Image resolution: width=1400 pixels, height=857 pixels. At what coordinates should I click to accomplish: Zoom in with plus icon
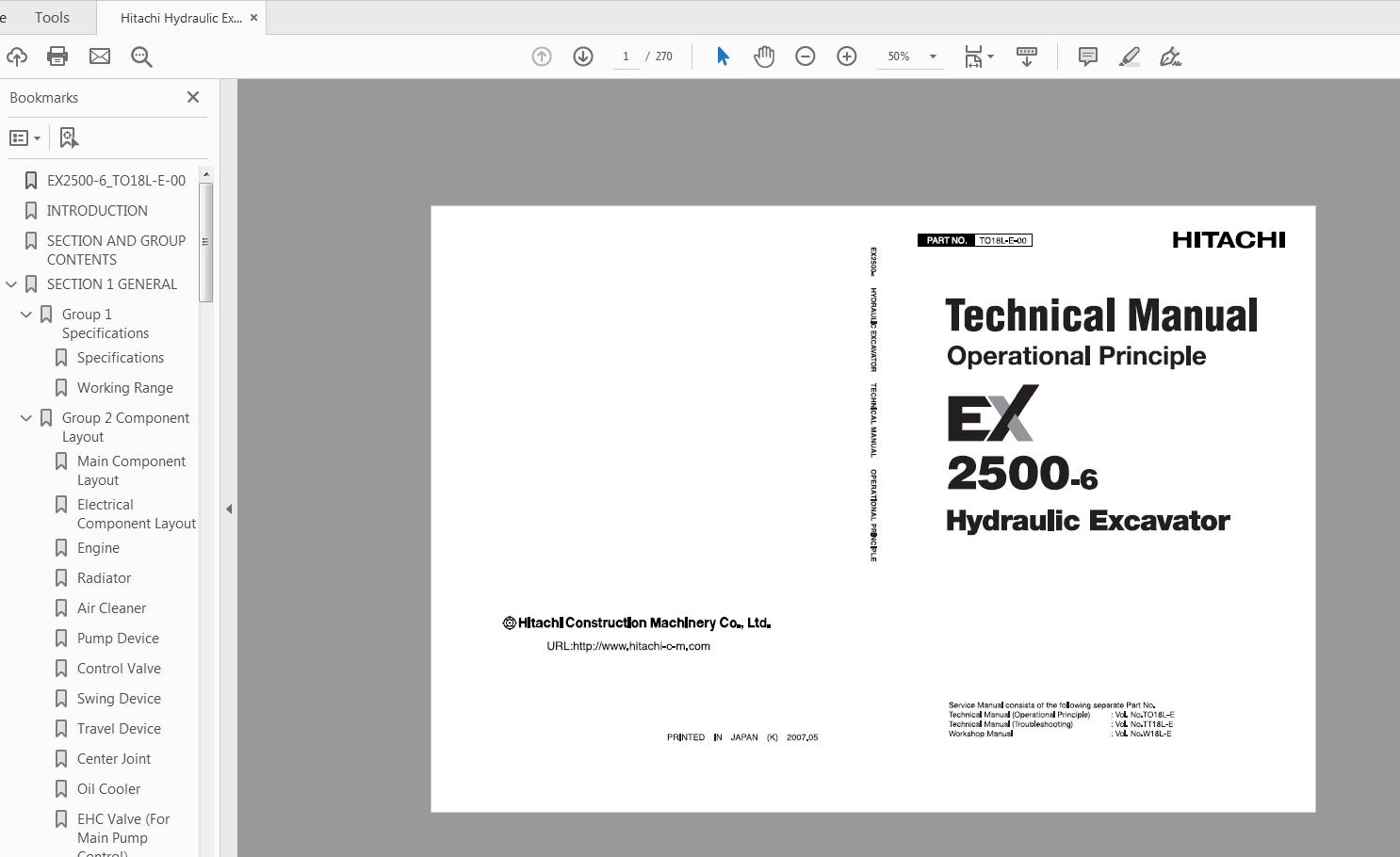point(847,57)
